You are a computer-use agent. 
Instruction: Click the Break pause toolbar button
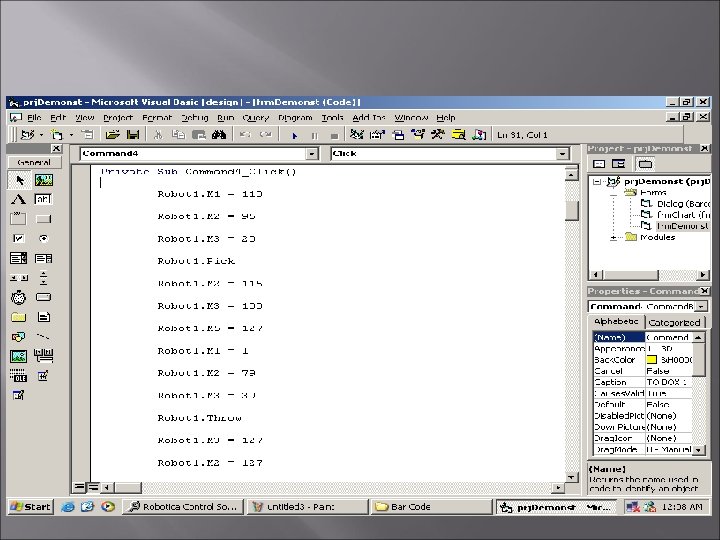[315, 135]
